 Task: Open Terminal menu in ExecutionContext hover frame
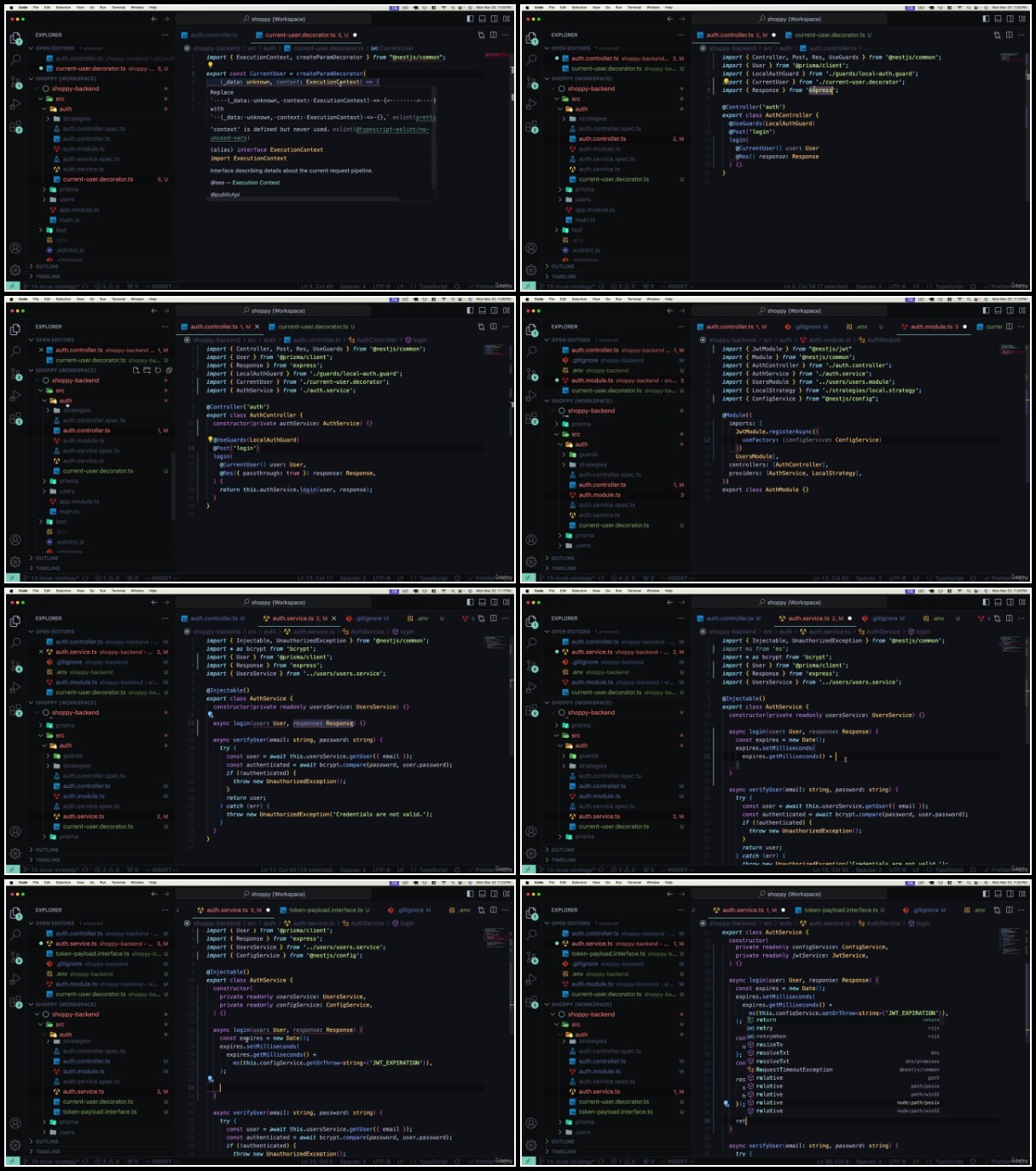pyautogui.click(x=119, y=7)
